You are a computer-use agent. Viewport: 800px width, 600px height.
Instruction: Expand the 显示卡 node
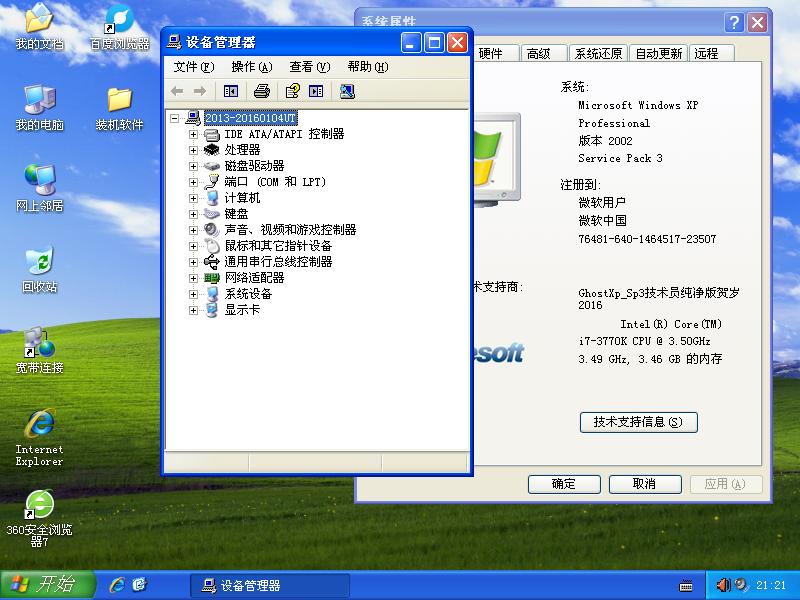pyautogui.click(x=193, y=310)
